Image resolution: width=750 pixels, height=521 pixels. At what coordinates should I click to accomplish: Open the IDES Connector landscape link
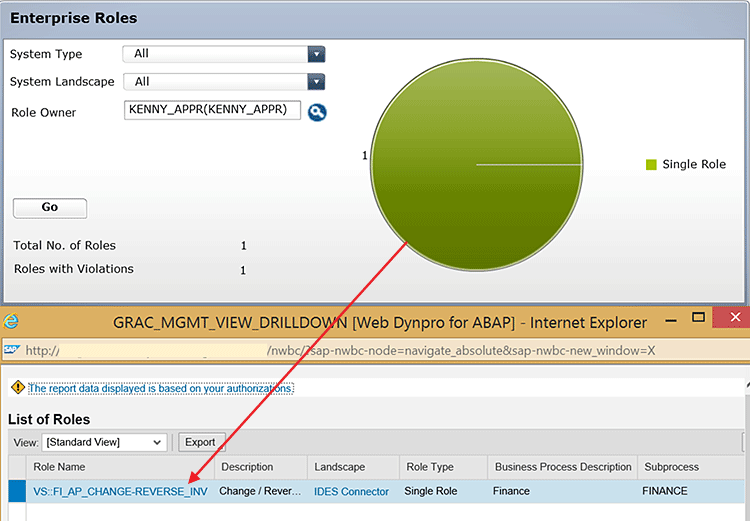coord(351,491)
